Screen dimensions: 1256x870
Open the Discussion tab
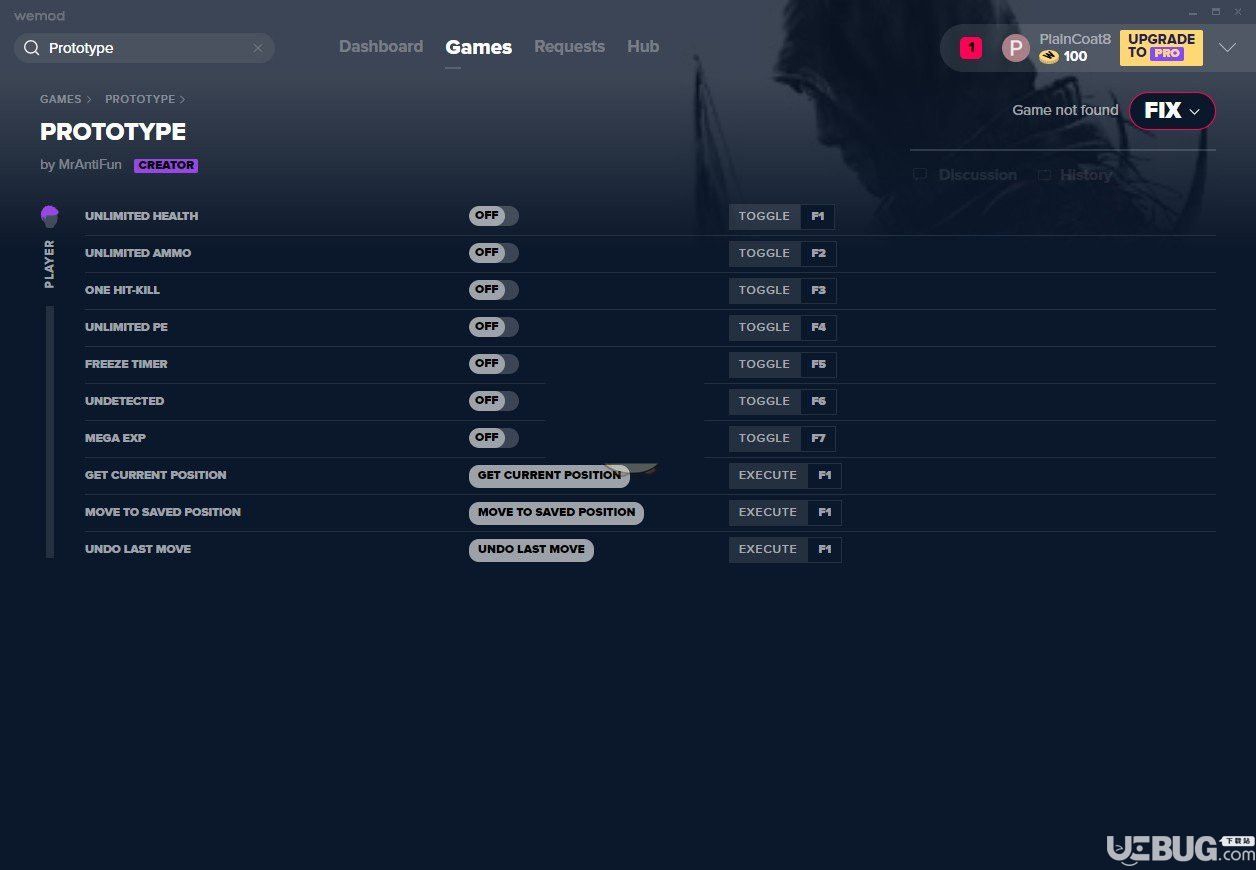[x=966, y=175]
